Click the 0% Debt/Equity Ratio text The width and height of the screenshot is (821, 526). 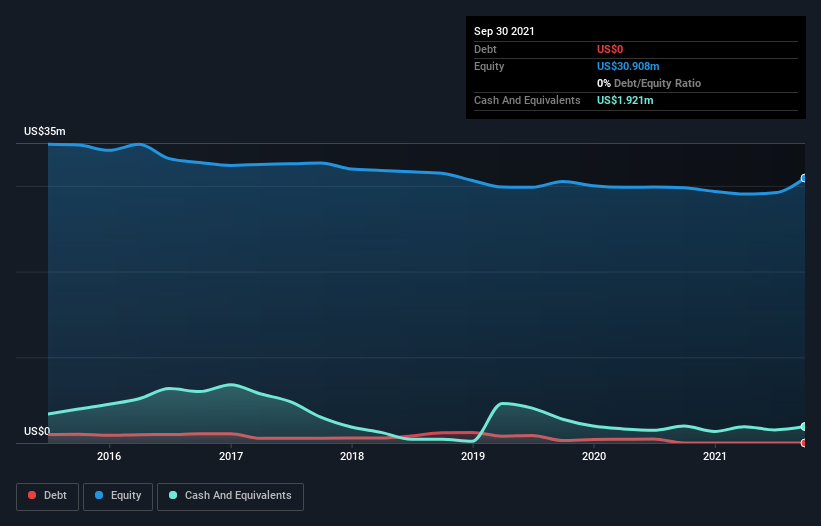(649, 83)
